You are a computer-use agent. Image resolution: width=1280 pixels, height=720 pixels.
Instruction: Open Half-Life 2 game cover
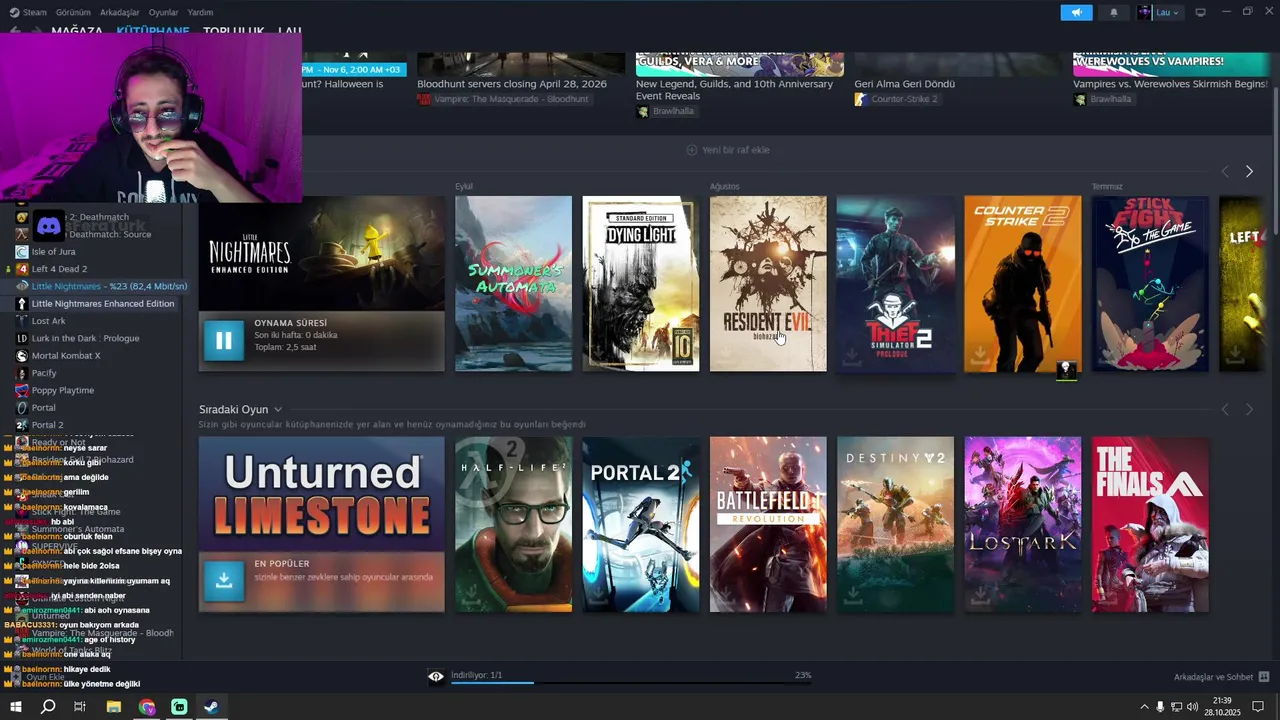pos(513,524)
